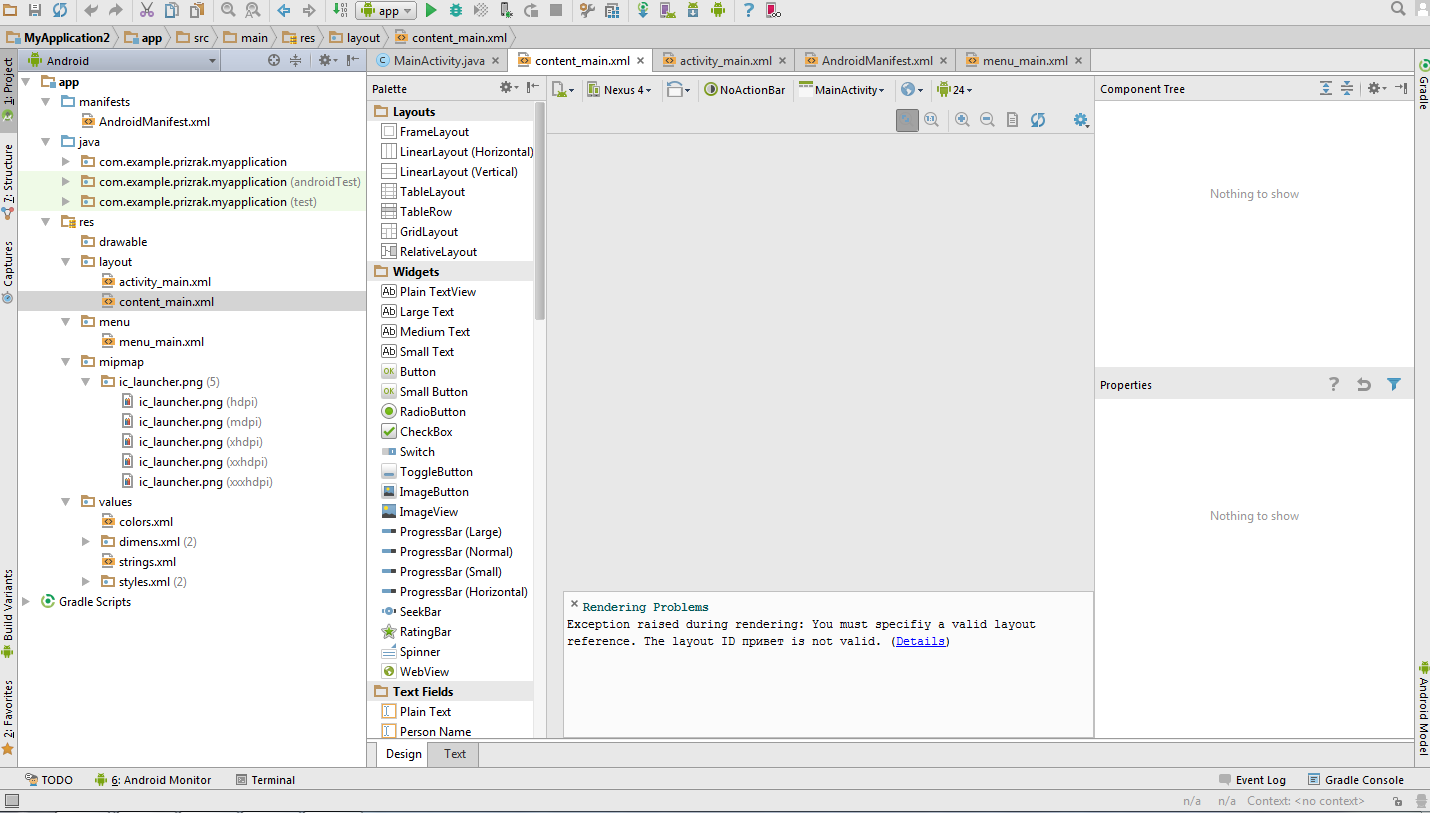The height and width of the screenshot is (813, 1430).
Task: Expand the dimens.xml (2) node
Action: (x=86, y=541)
